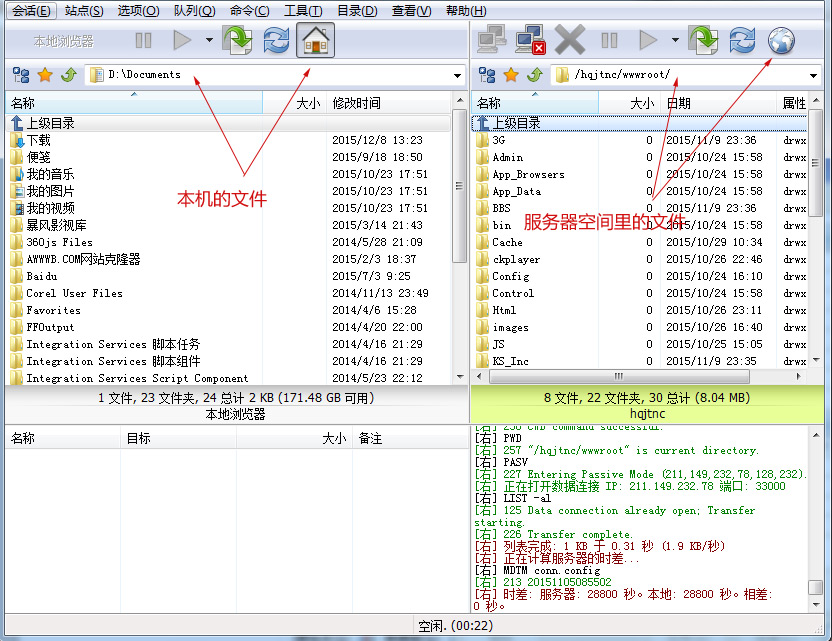Toggle the folder tree icon on local panel
This screenshot has width=832, height=641.
click(21, 74)
